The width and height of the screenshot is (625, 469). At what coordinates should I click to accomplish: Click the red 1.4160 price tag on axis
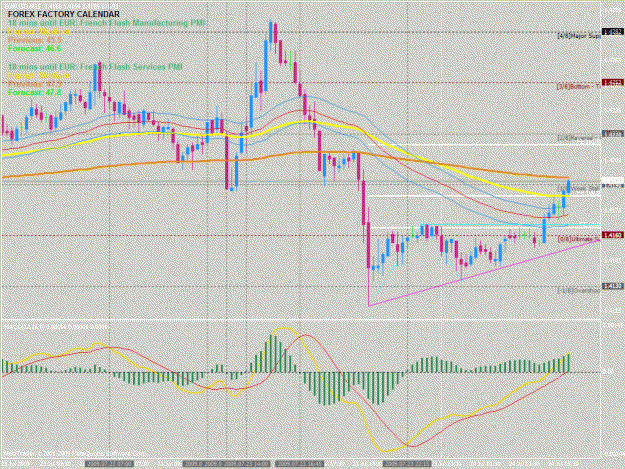pyautogui.click(x=612, y=235)
